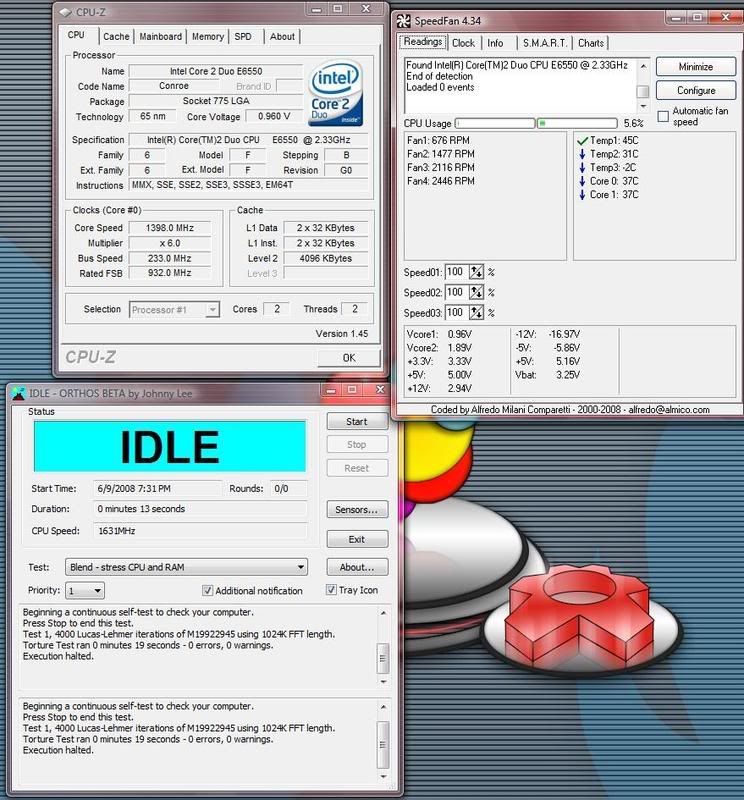
Task: Click lower ORTHOS log scroll-down arrow
Action: coord(383,776)
